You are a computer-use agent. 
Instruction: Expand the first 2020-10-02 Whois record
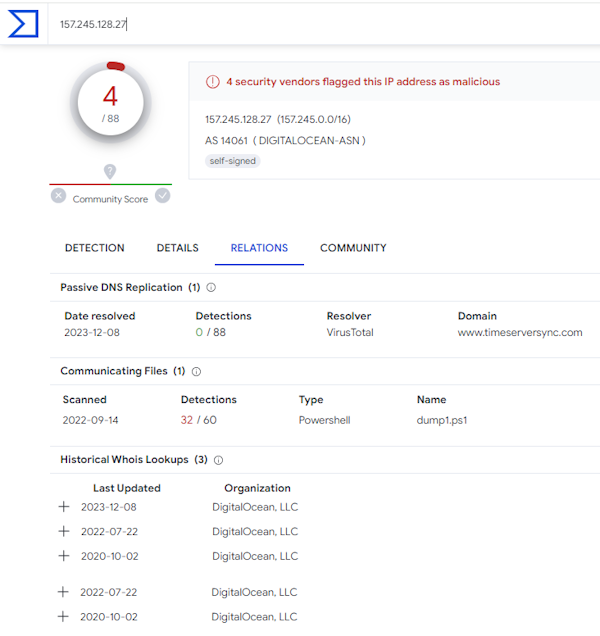[64, 556]
